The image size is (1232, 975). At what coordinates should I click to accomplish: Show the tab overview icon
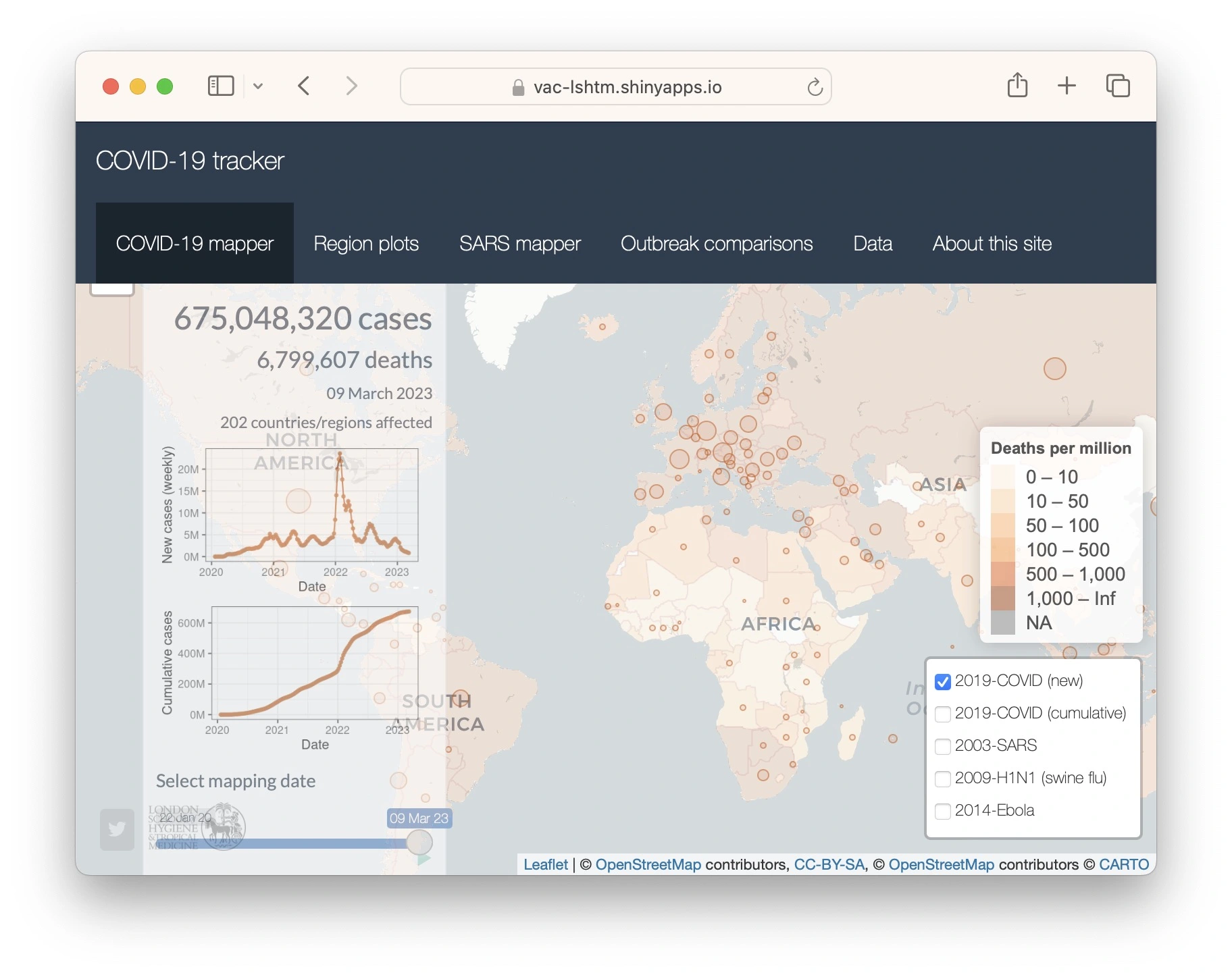(1118, 86)
